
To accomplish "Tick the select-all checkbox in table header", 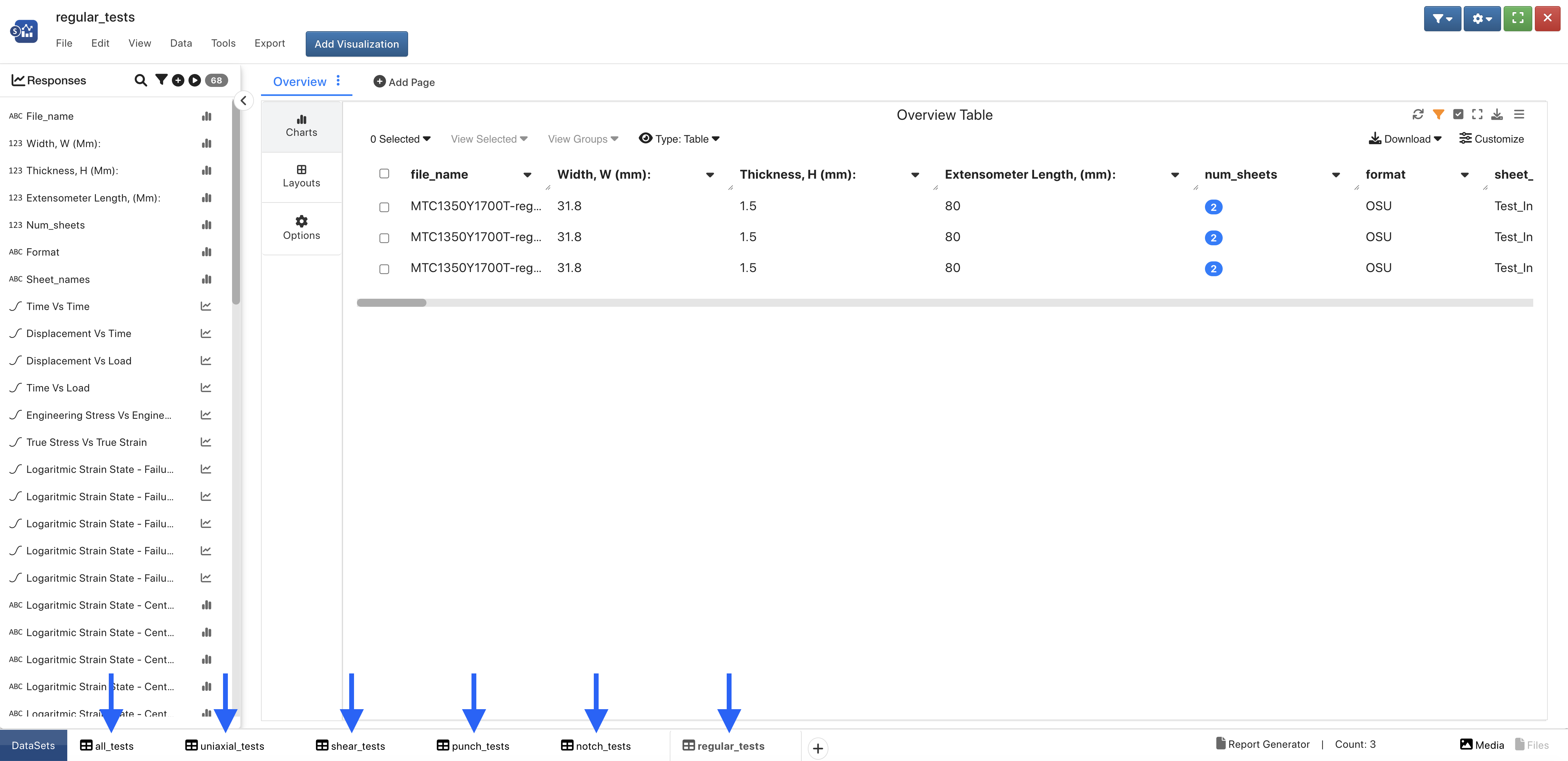I will [384, 174].
